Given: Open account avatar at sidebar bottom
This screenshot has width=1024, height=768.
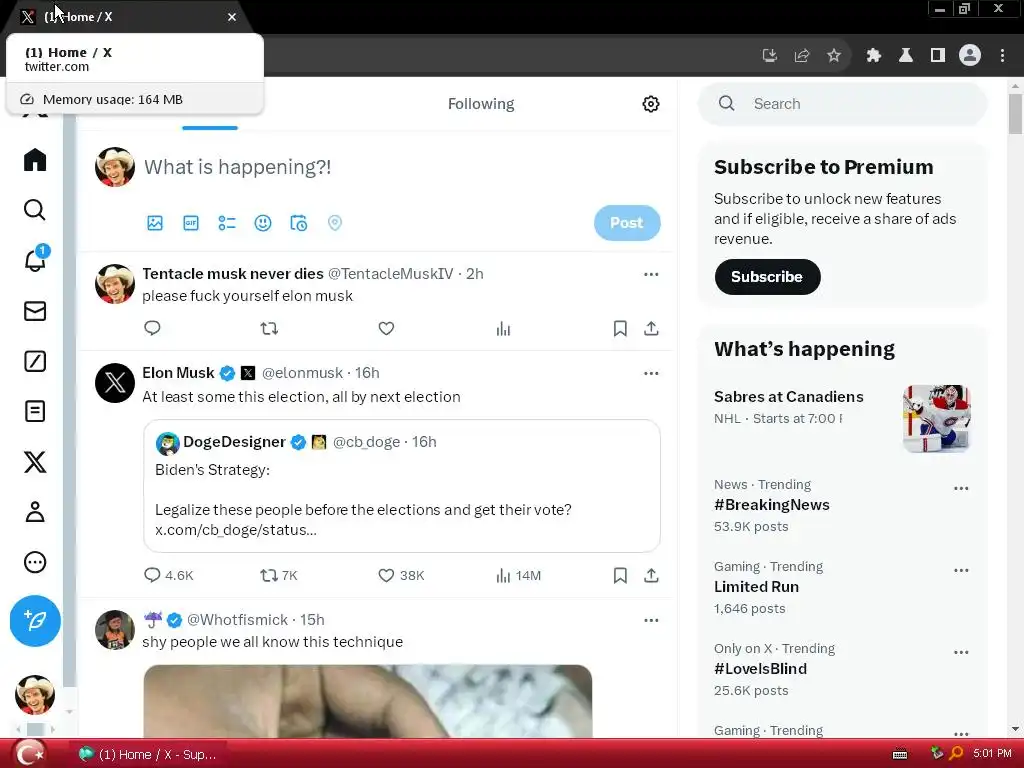Looking at the screenshot, I should (x=35, y=695).
